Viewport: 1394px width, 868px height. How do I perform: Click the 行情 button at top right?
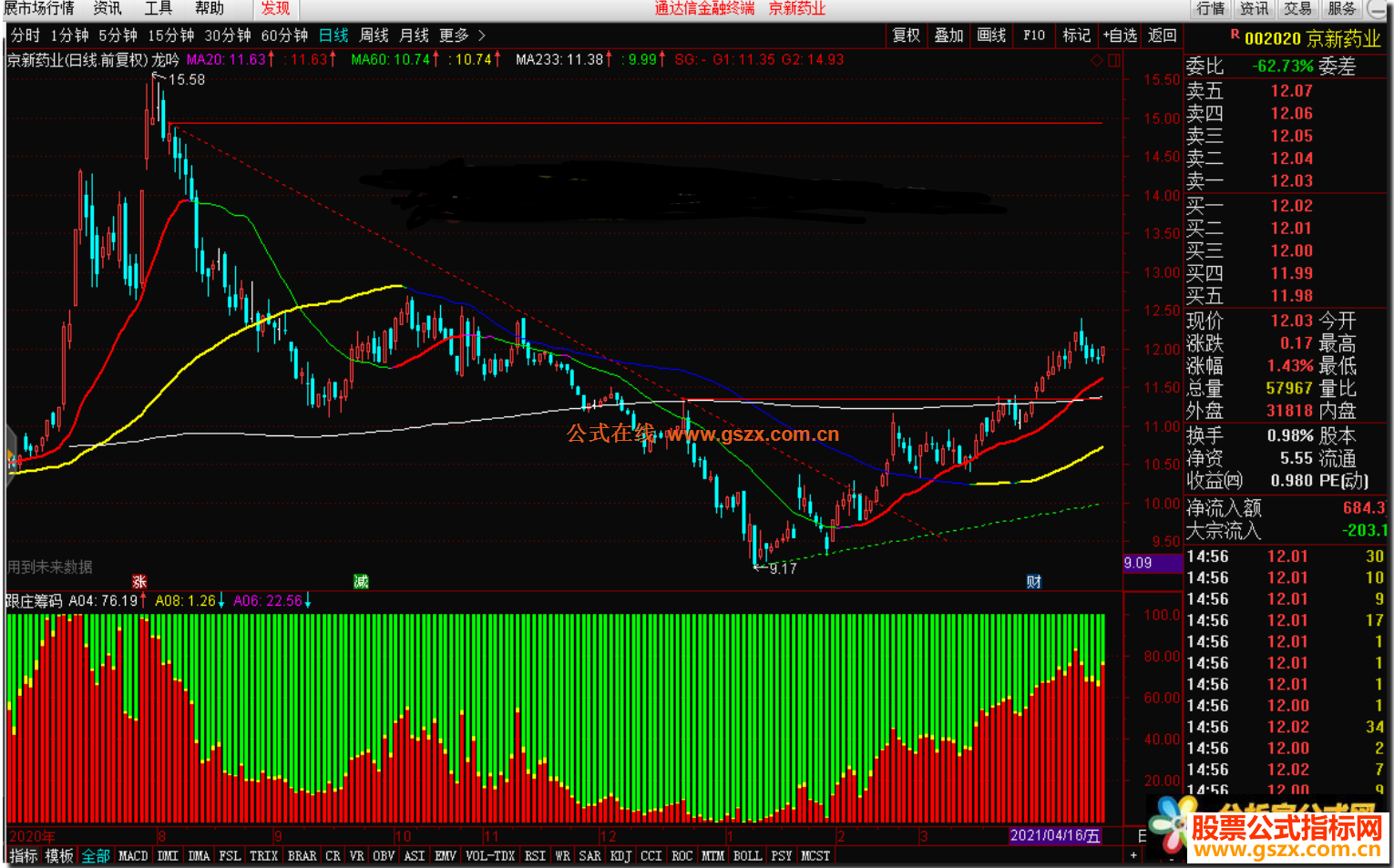(x=1211, y=8)
